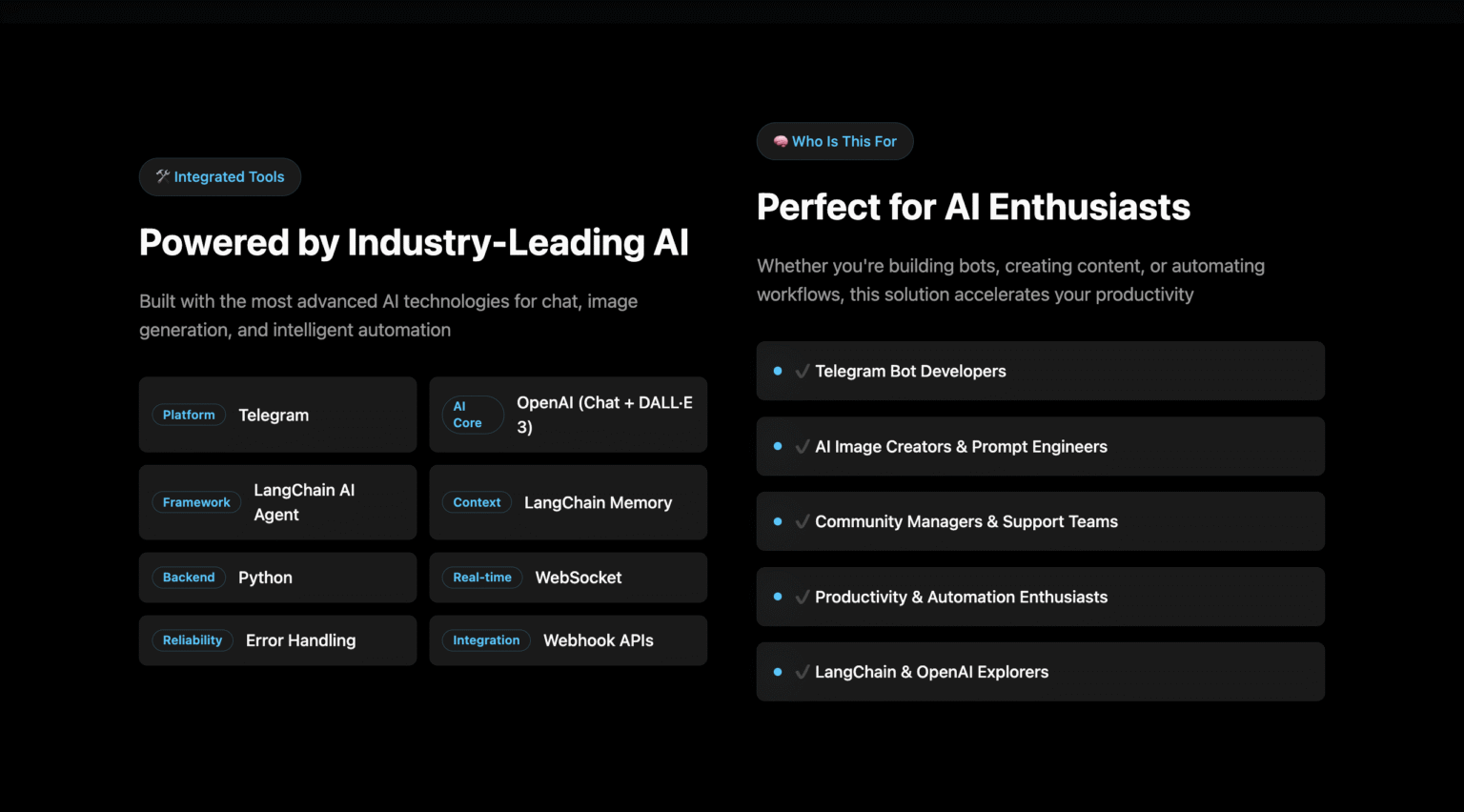This screenshot has height=812, width=1464.
Task: Click the Platform tag label
Action: click(189, 415)
